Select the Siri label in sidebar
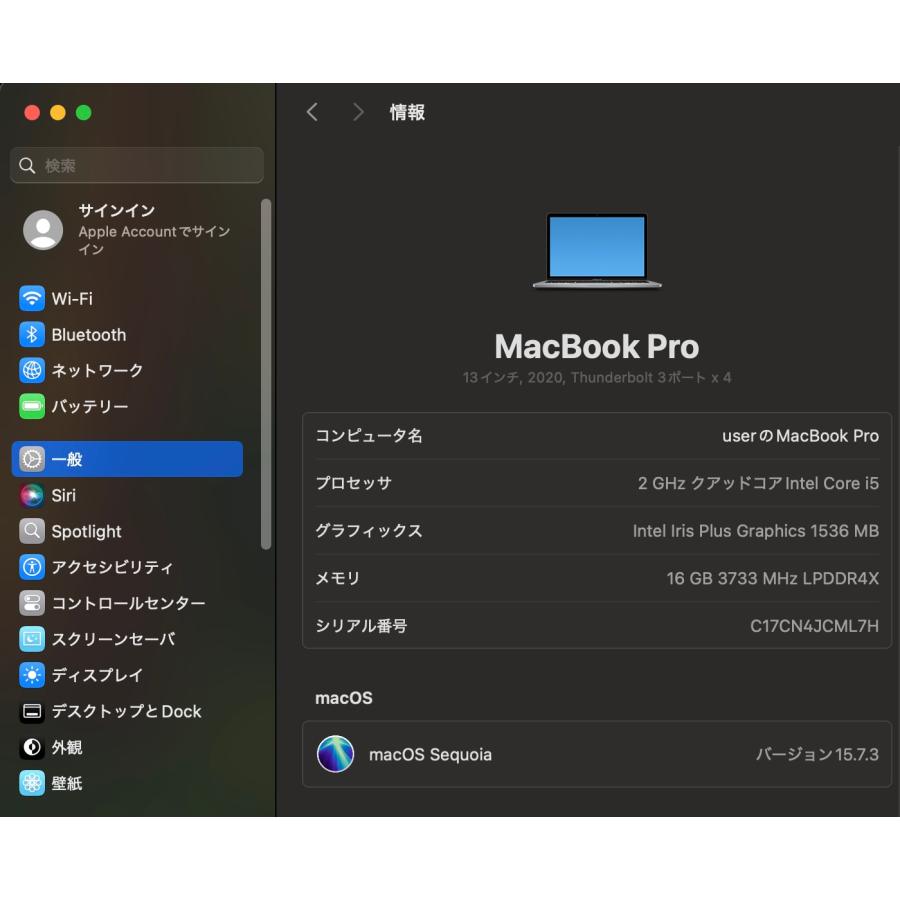Image resolution: width=900 pixels, height=900 pixels. click(64, 496)
